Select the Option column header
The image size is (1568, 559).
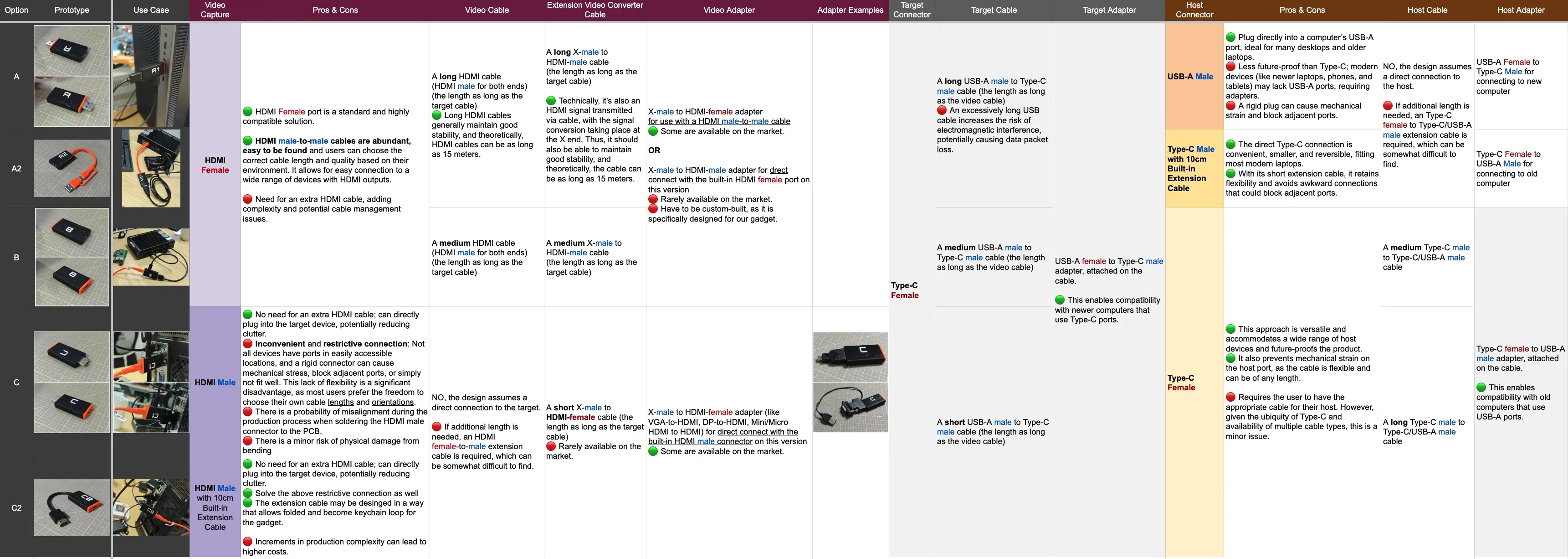(x=16, y=10)
